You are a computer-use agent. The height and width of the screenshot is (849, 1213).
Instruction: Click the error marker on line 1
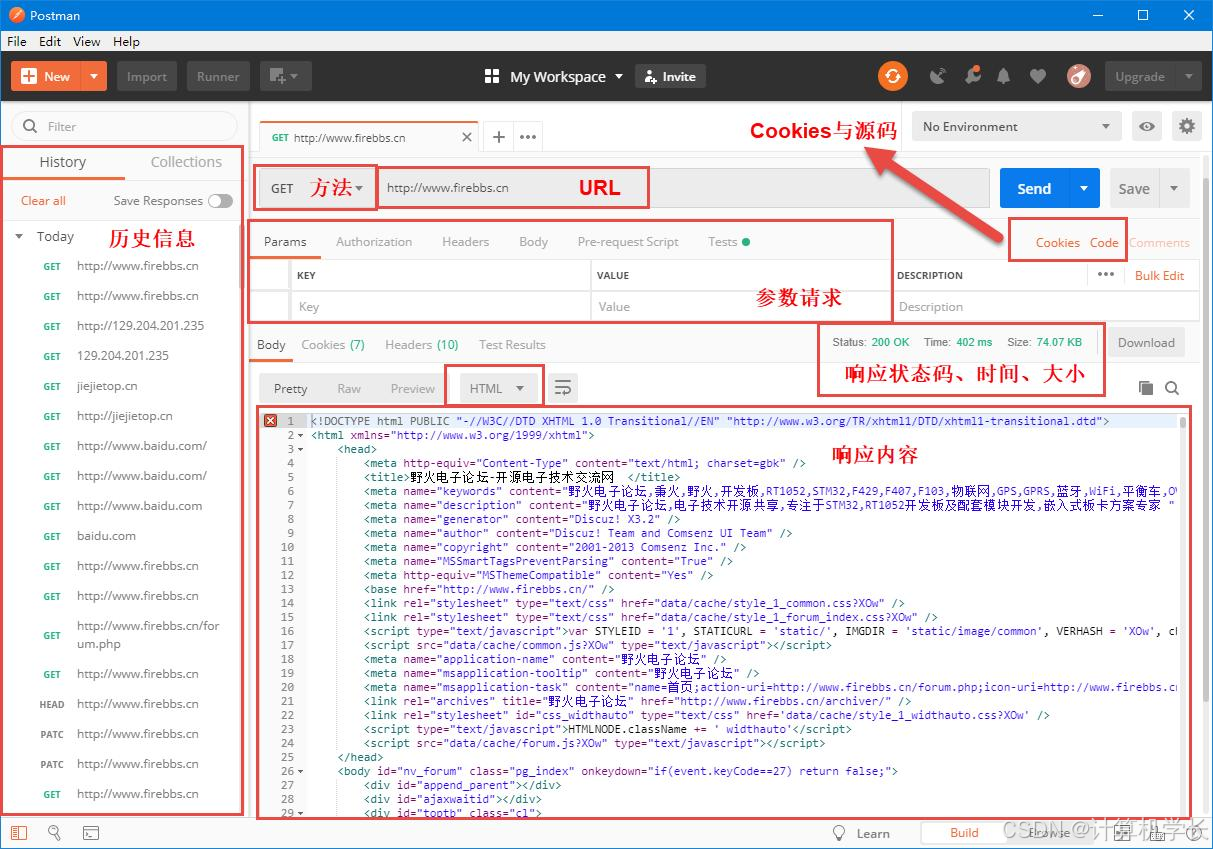pyautogui.click(x=270, y=421)
